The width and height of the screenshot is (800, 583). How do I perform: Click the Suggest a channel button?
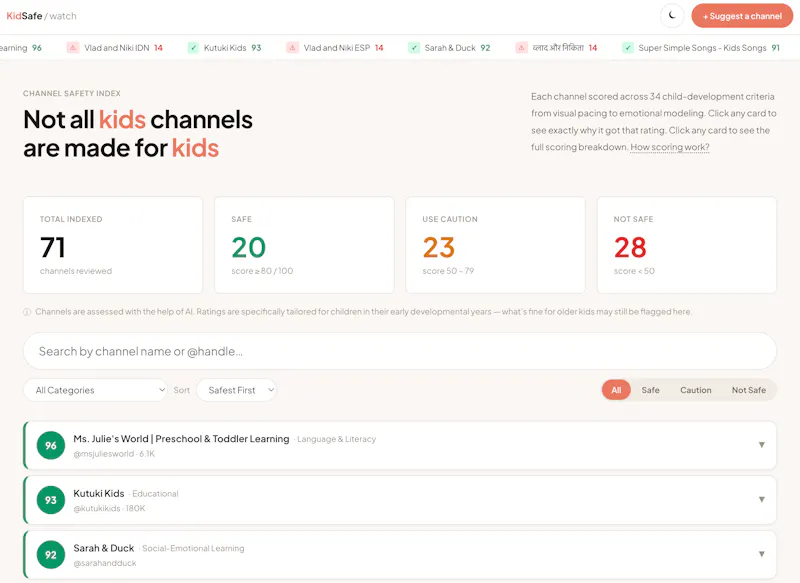(x=742, y=16)
